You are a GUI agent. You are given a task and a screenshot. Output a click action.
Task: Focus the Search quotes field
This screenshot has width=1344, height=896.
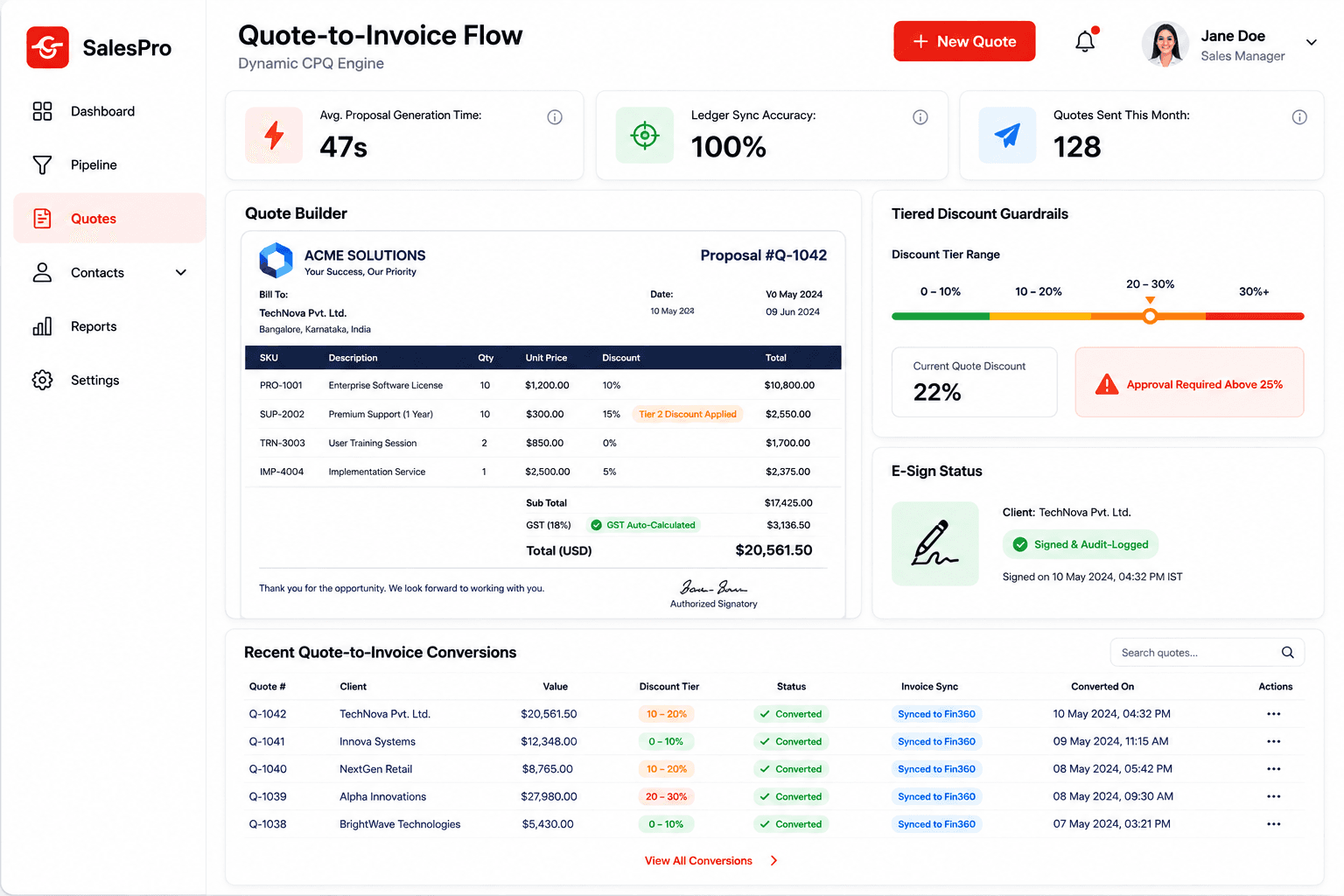[x=1207, y=653]
